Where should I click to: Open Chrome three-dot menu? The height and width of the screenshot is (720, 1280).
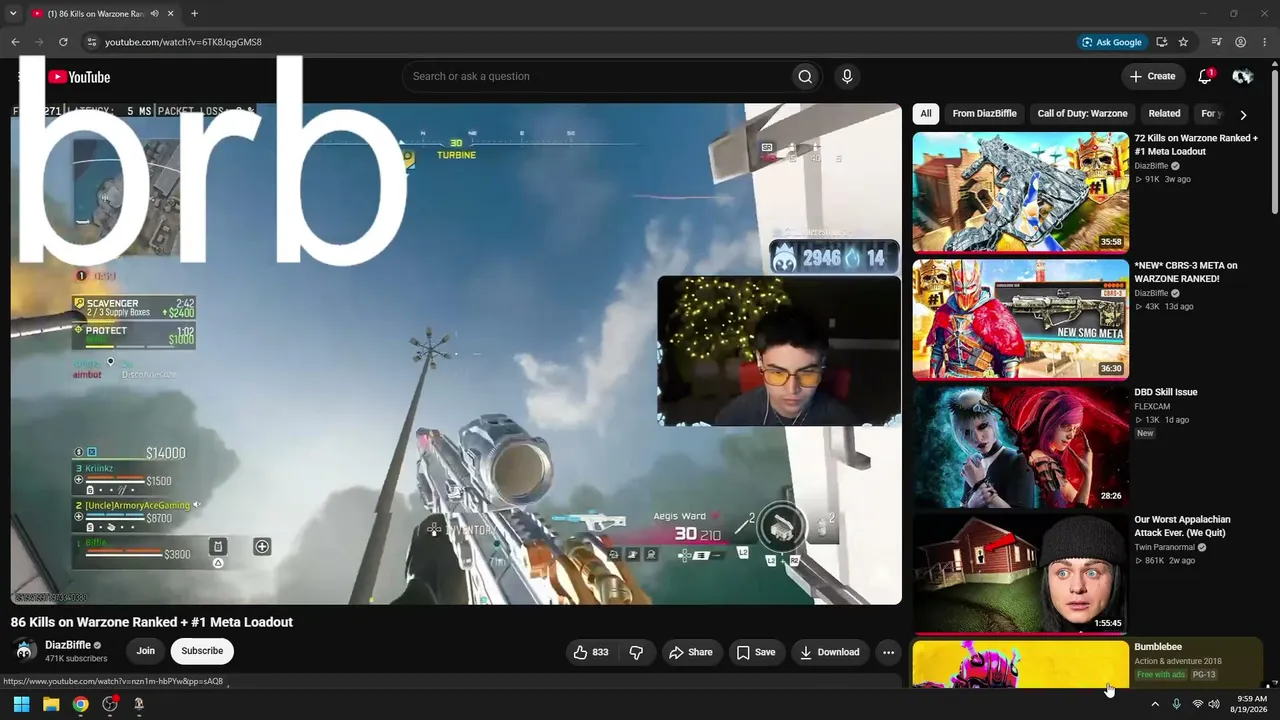point(1265,42)
